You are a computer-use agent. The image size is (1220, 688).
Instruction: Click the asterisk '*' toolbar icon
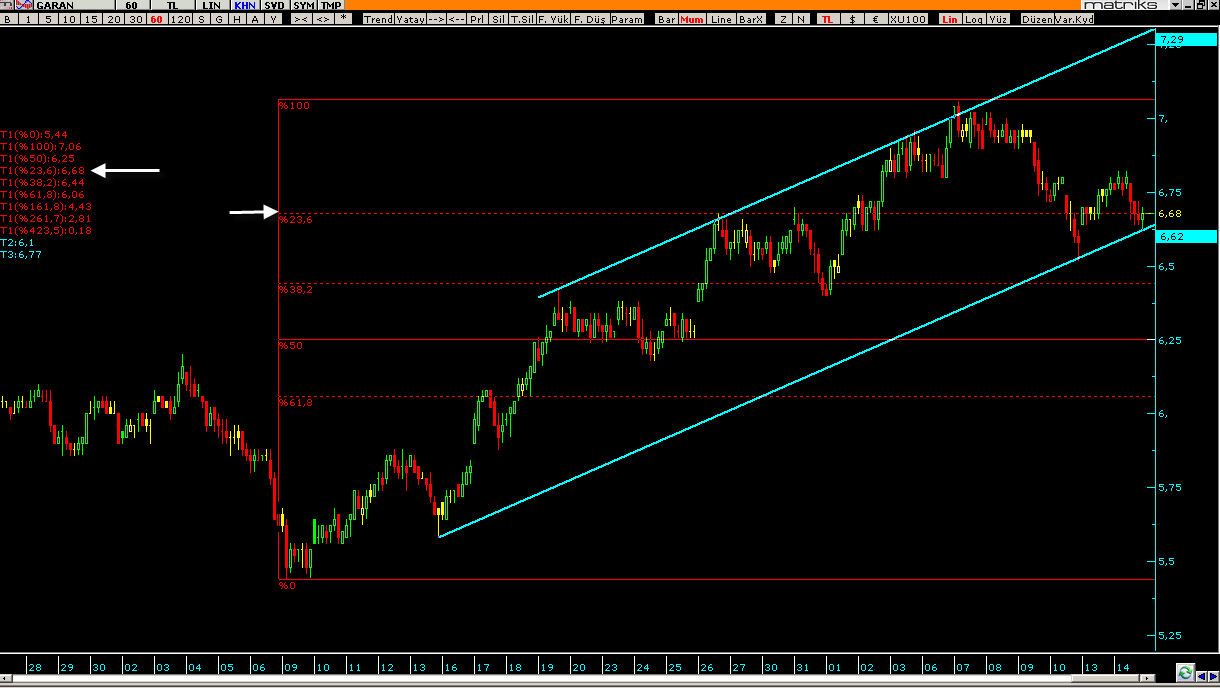(345, 19)
